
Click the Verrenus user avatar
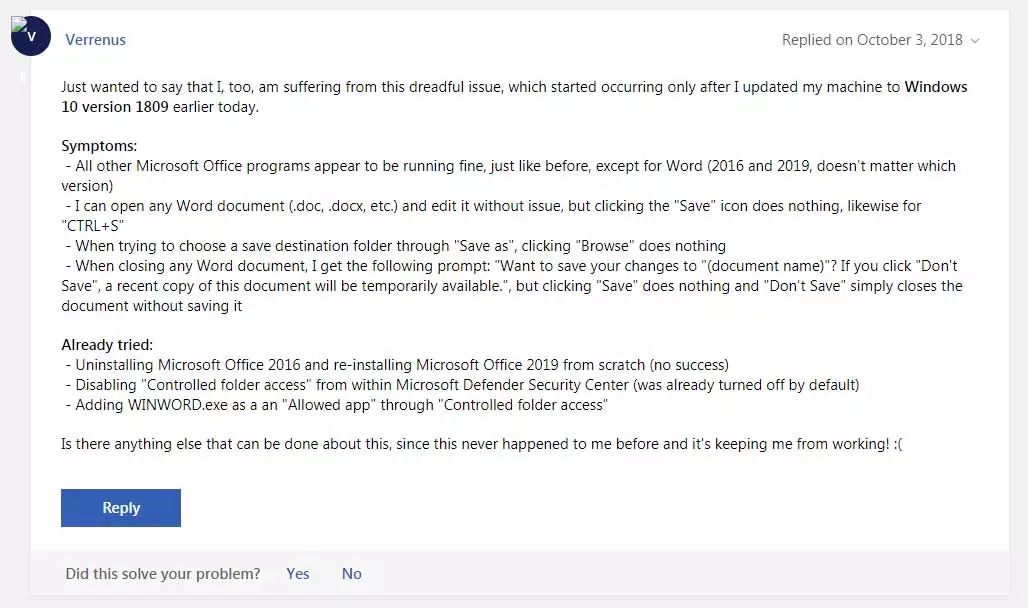pos(31,37)
